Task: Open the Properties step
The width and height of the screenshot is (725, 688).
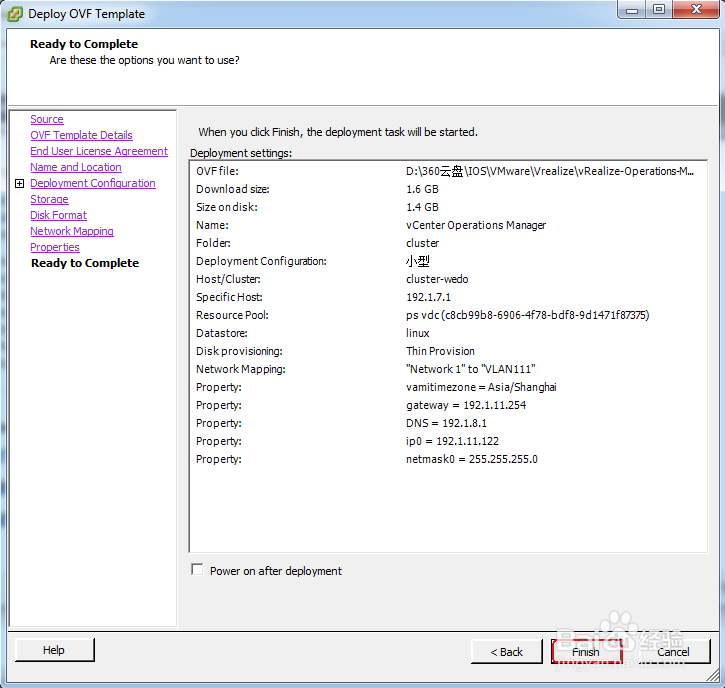Action: [55, 247]
